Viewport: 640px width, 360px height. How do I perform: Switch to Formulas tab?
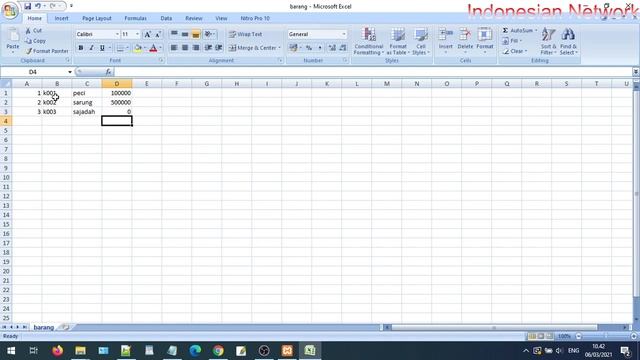136,18
